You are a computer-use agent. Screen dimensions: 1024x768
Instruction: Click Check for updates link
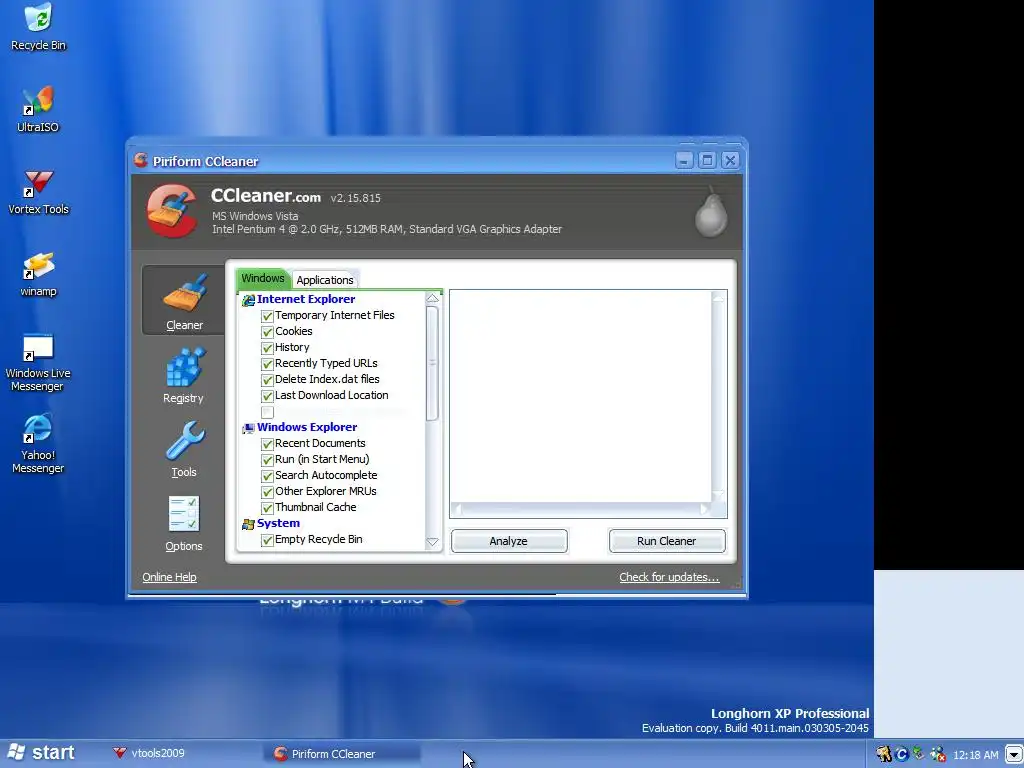(669, 577)
